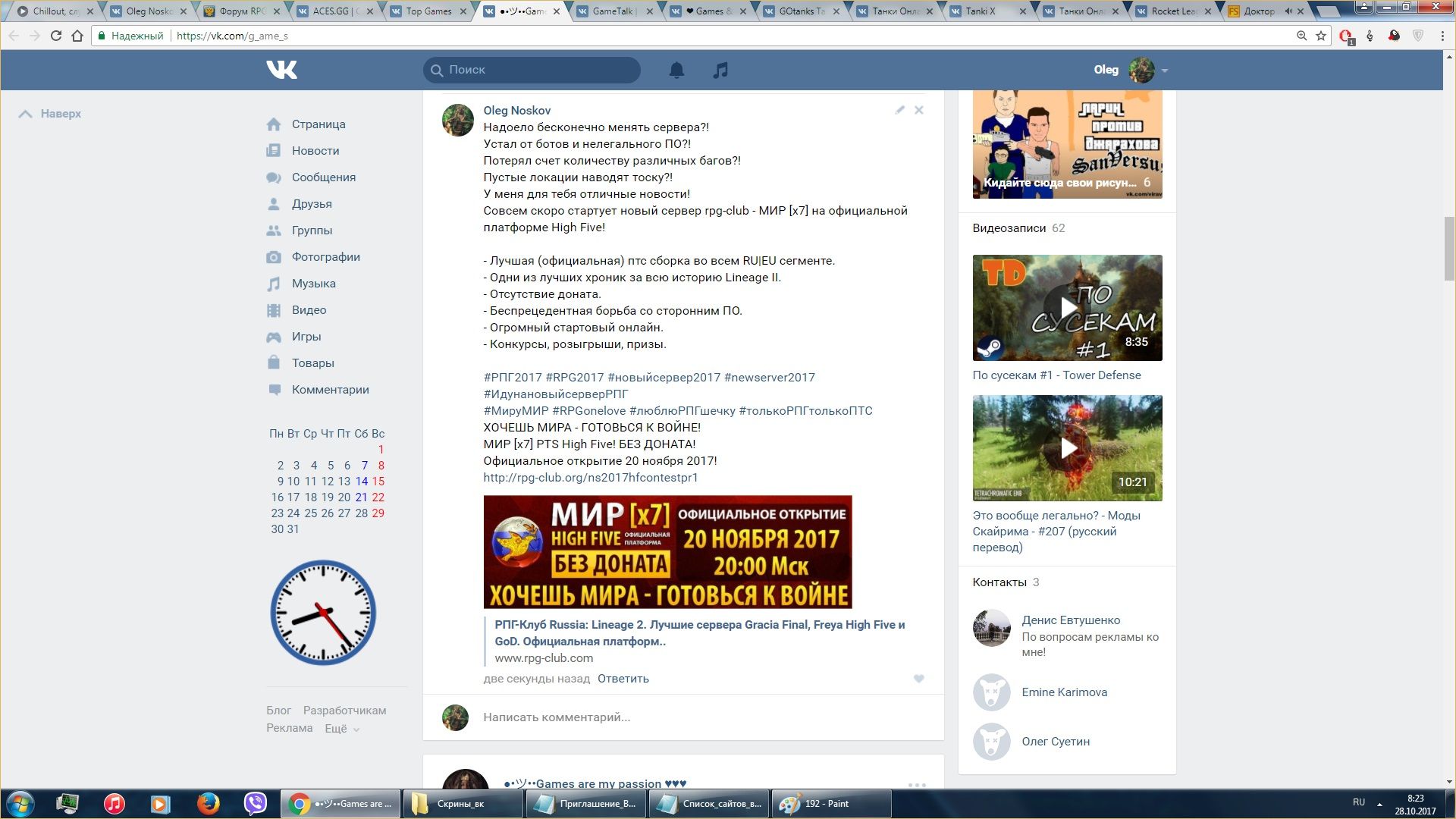
Task: Open the rpg-club.org contest link
Action: click(590, 478)
